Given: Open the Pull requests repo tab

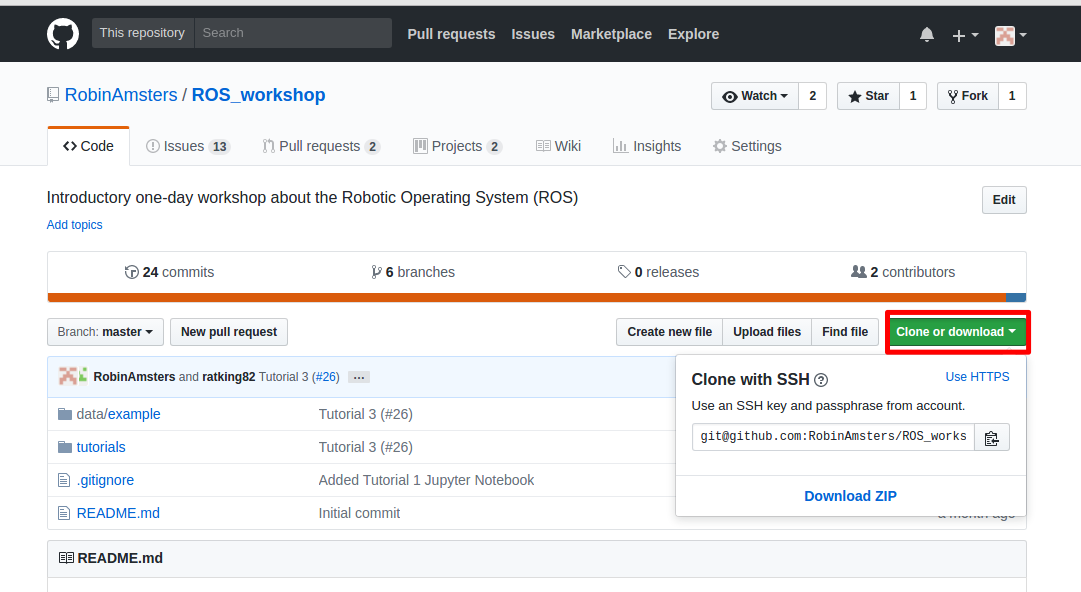Looking at the screenshot, I should pyautogui.click(x=321, y=146).
